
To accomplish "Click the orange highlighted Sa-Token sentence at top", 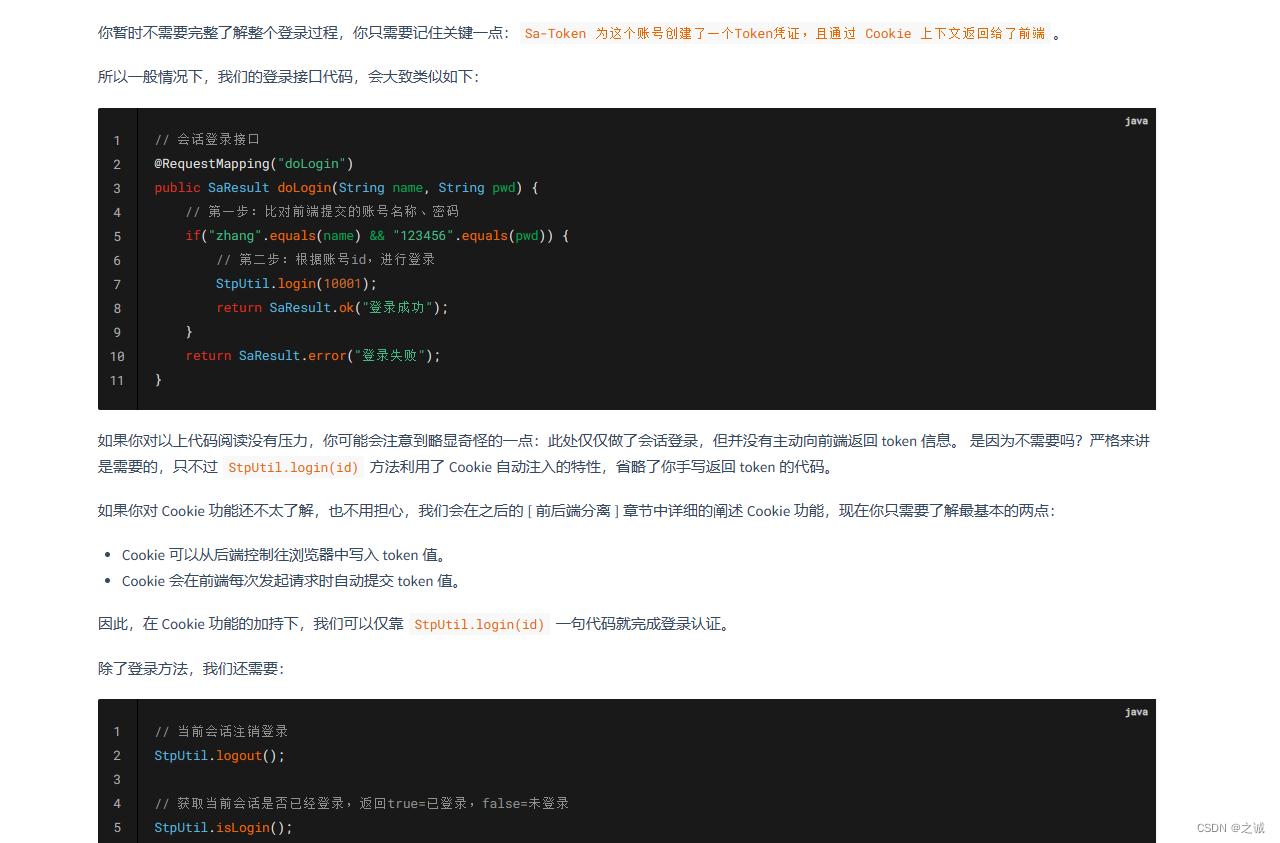I will point(785,33).
